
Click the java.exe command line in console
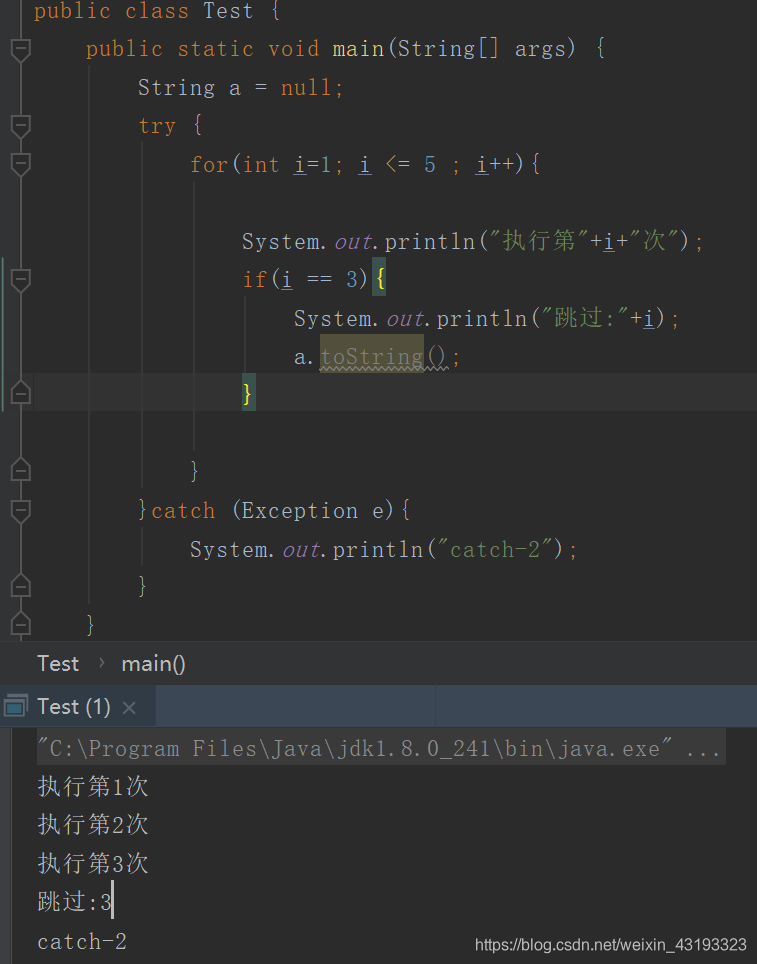pyautogui.click(x=381, y=748)
